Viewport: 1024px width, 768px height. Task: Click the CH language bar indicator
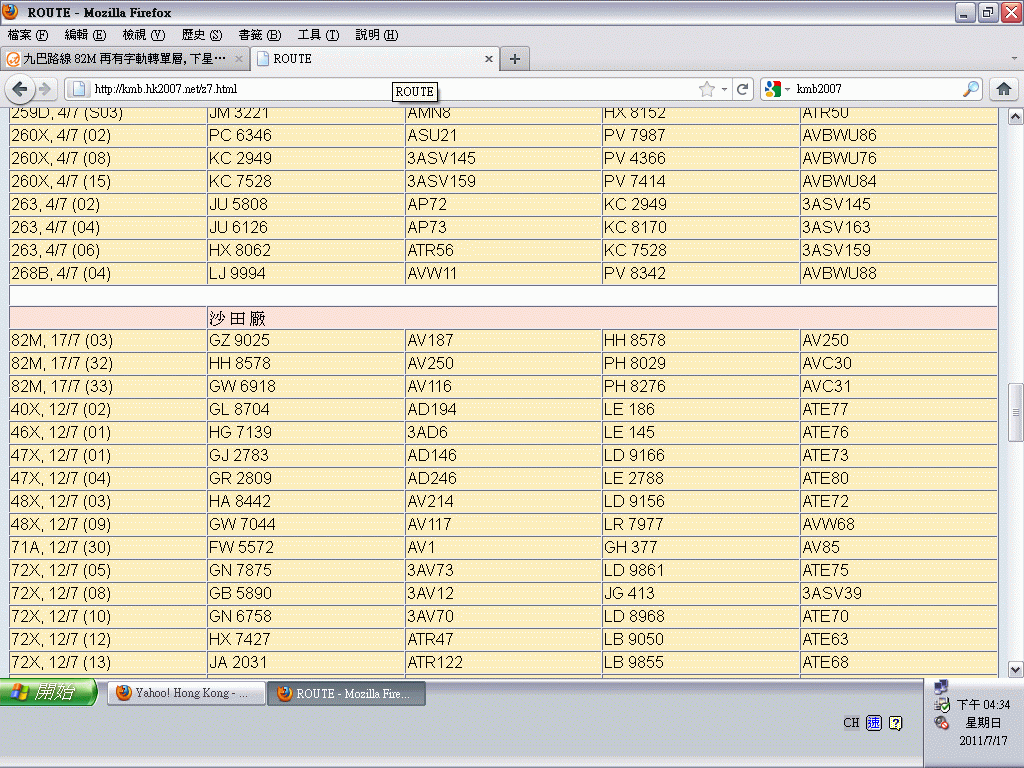851,723
